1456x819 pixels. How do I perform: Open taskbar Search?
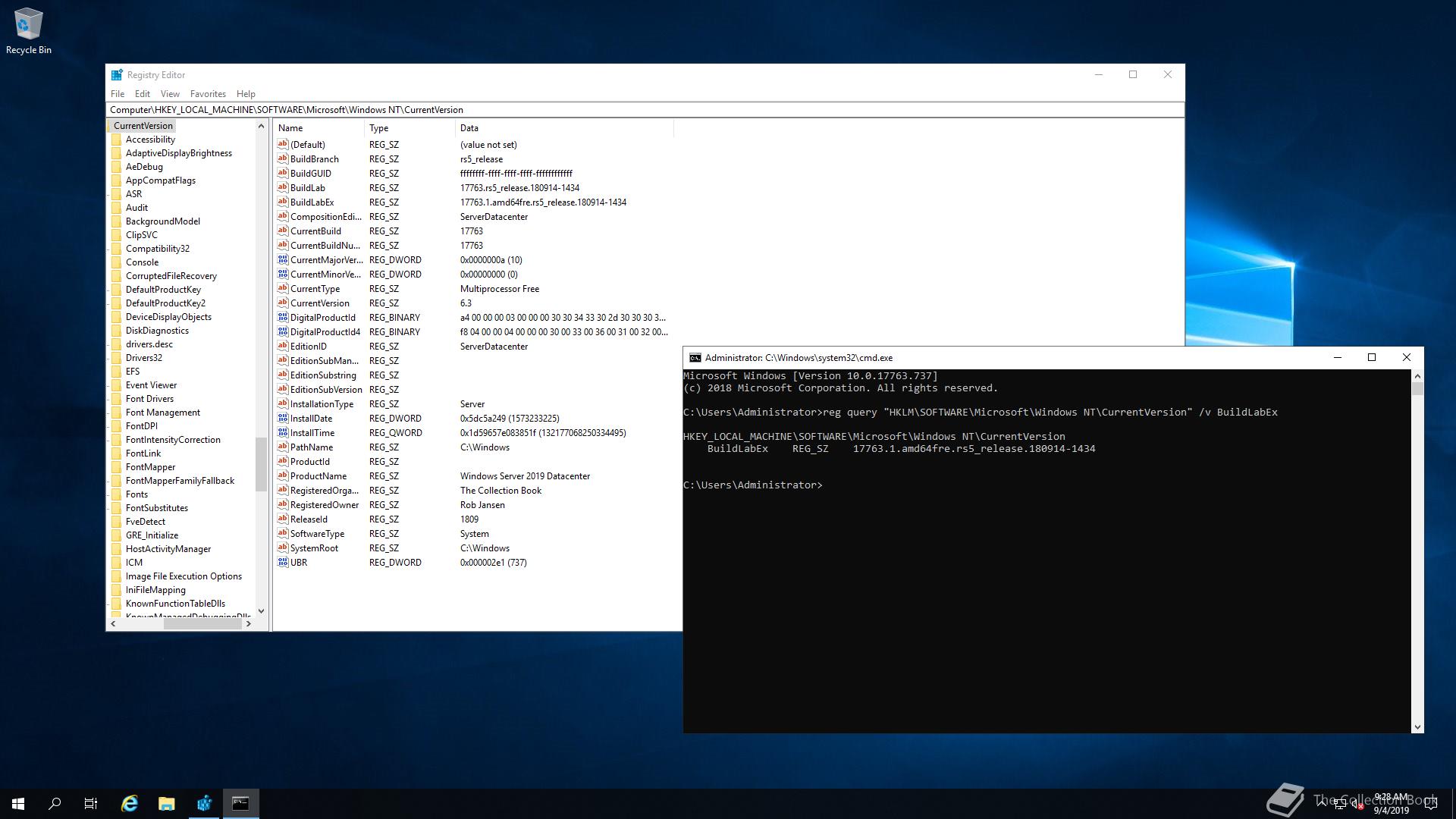click(55, 804)
